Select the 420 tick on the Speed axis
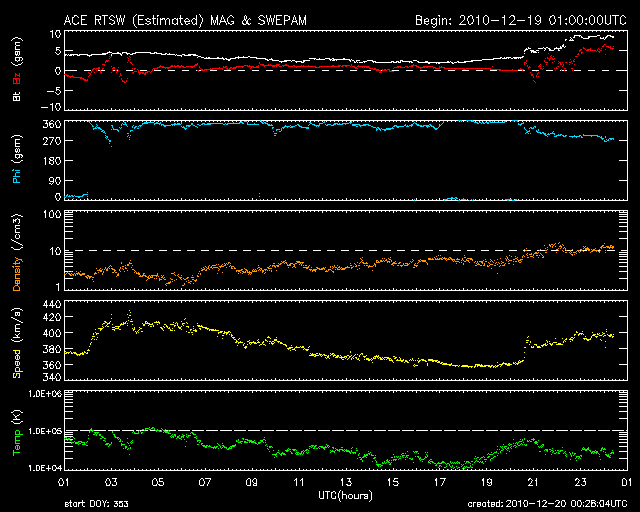The image size is (640, 512). [x=52, y=317]
